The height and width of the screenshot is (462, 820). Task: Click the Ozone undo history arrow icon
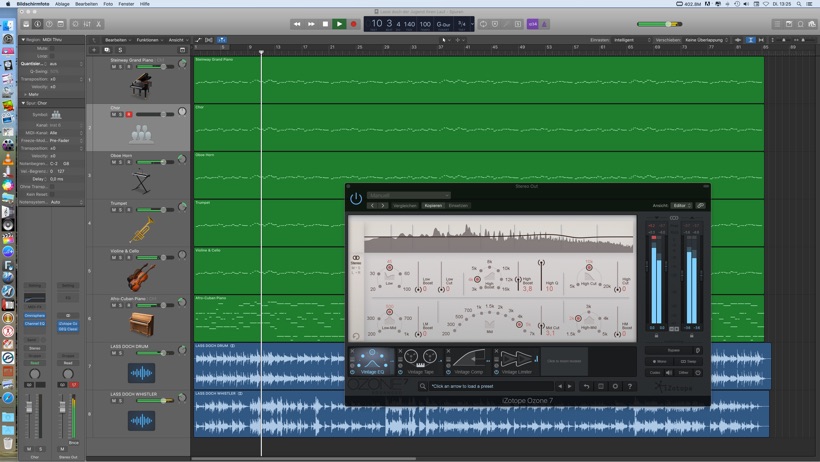click(x=586, y=386)
